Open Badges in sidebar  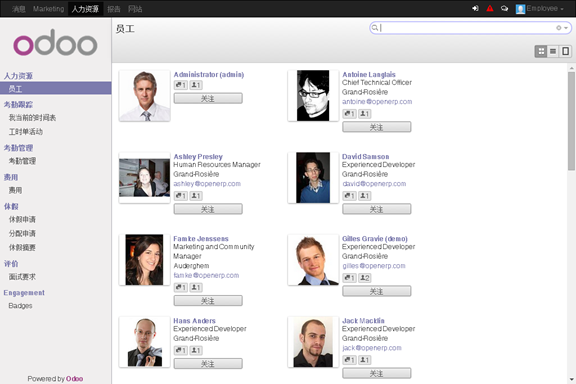[21, 306]
